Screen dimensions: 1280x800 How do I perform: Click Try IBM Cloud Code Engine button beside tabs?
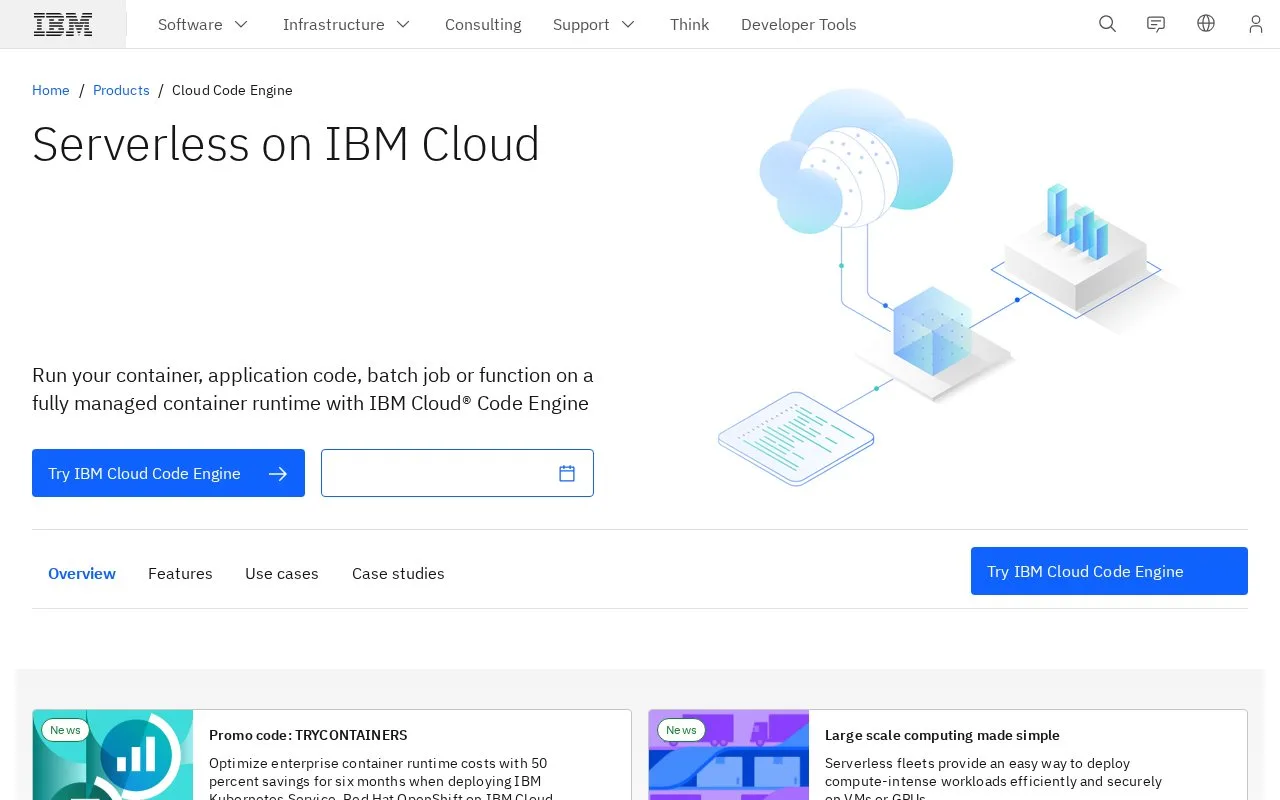(x=1109, y=571)
